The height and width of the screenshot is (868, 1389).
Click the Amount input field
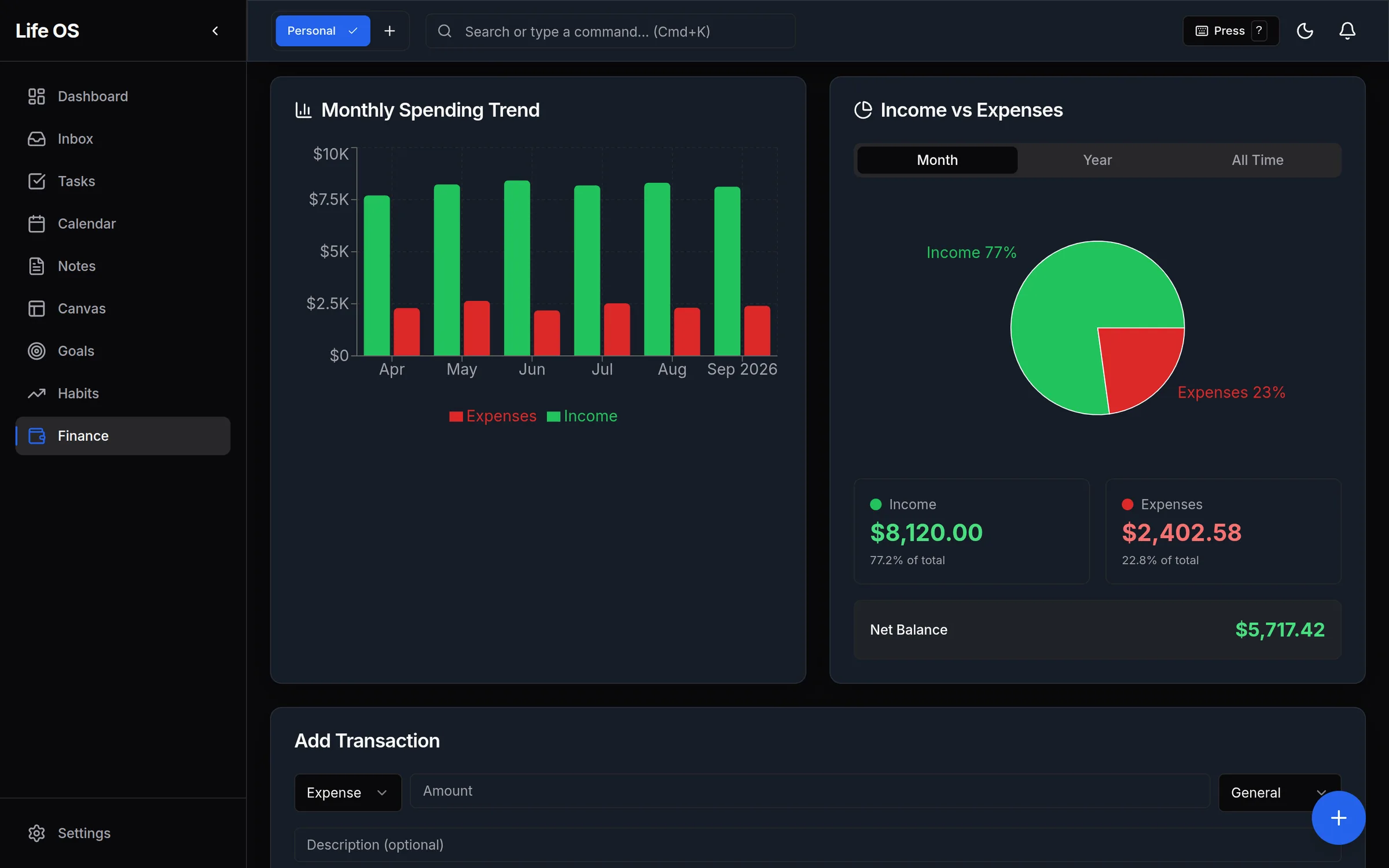click(810, 791)
